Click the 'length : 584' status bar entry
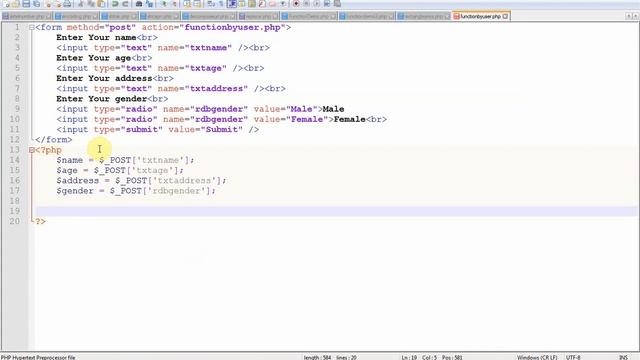 317,357
